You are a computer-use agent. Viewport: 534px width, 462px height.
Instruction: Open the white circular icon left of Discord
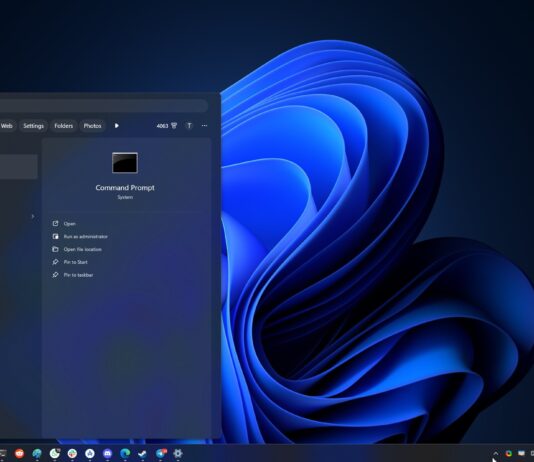pyautogui.click(x=90, y=453)
